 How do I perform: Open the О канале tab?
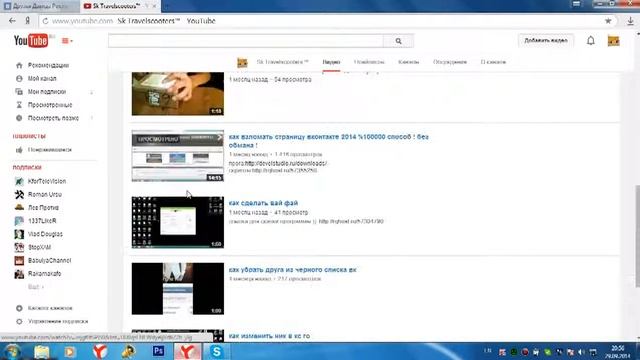coord(493,62)
